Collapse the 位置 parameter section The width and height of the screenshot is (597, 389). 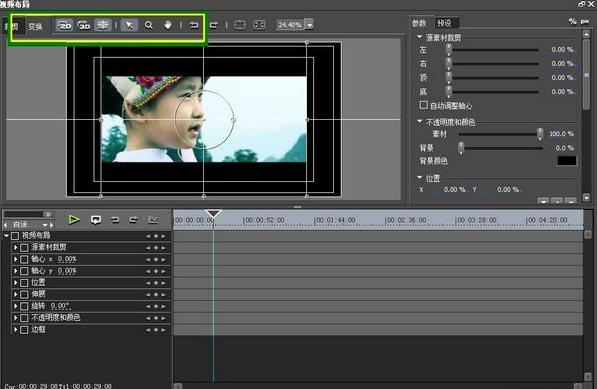[420, 177]
